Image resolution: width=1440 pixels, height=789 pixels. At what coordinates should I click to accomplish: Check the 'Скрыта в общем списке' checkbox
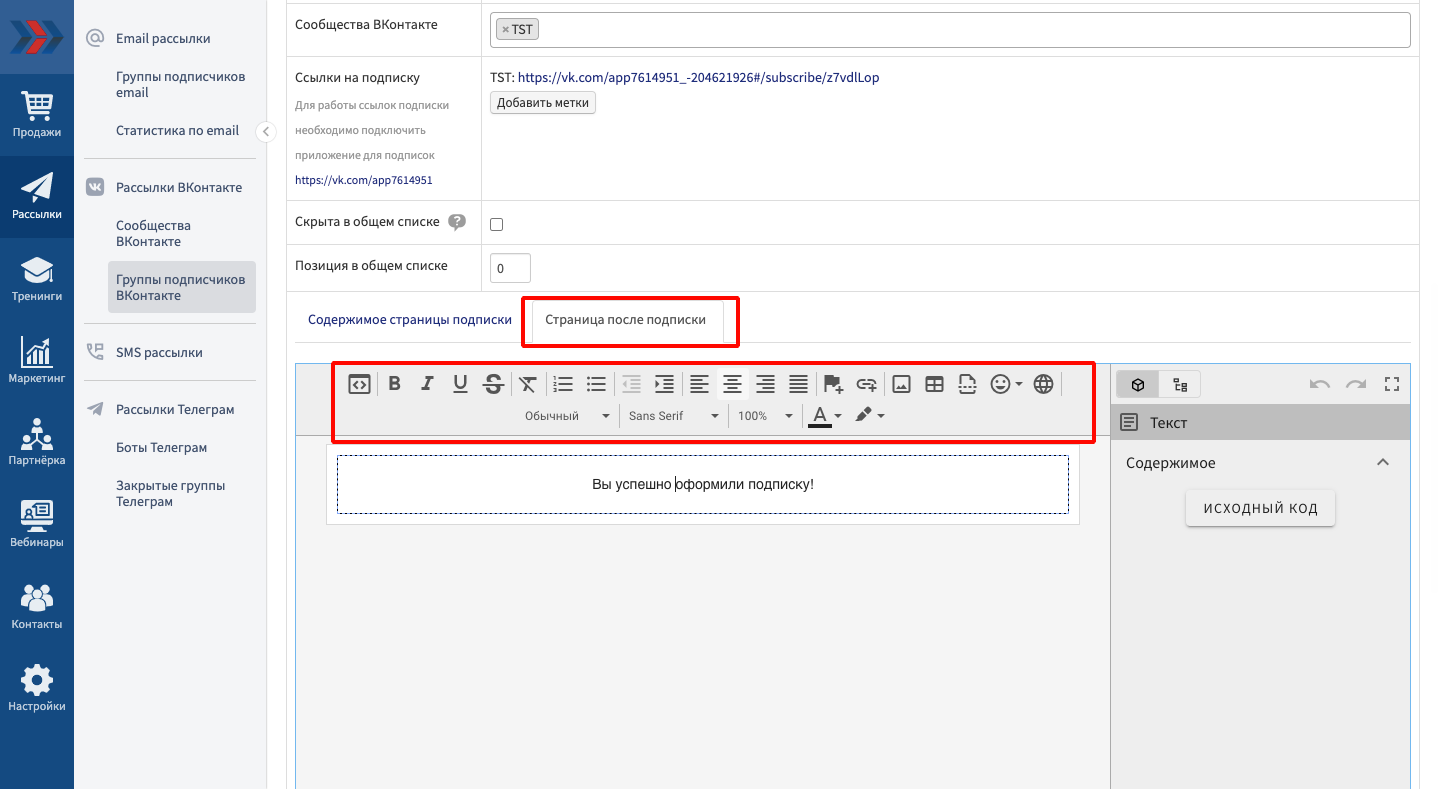pyautogui.click(x=496, y=224)
